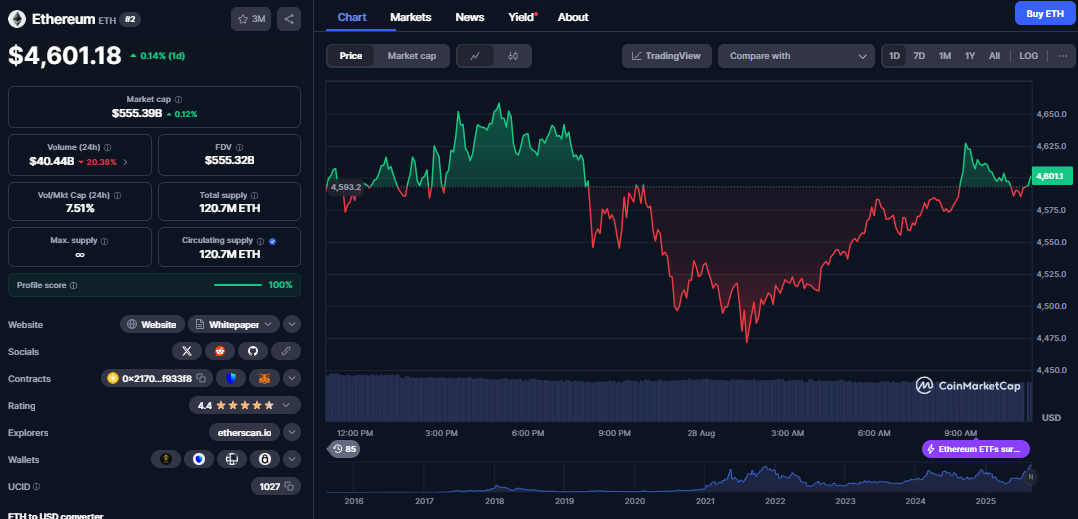Viewport: 1078px width, 519px height.
Task: Expand more contracts in Contracts row
Action: (292, 378)
